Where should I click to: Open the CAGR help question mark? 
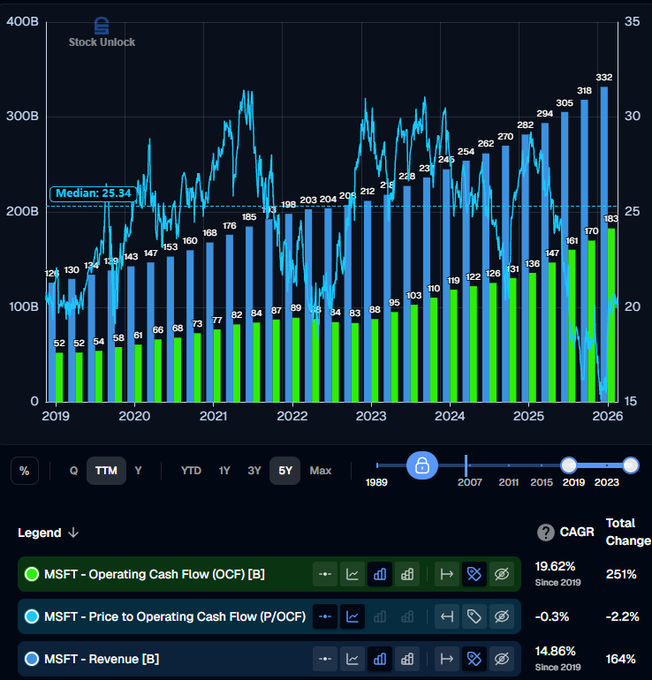coord(546,532)
